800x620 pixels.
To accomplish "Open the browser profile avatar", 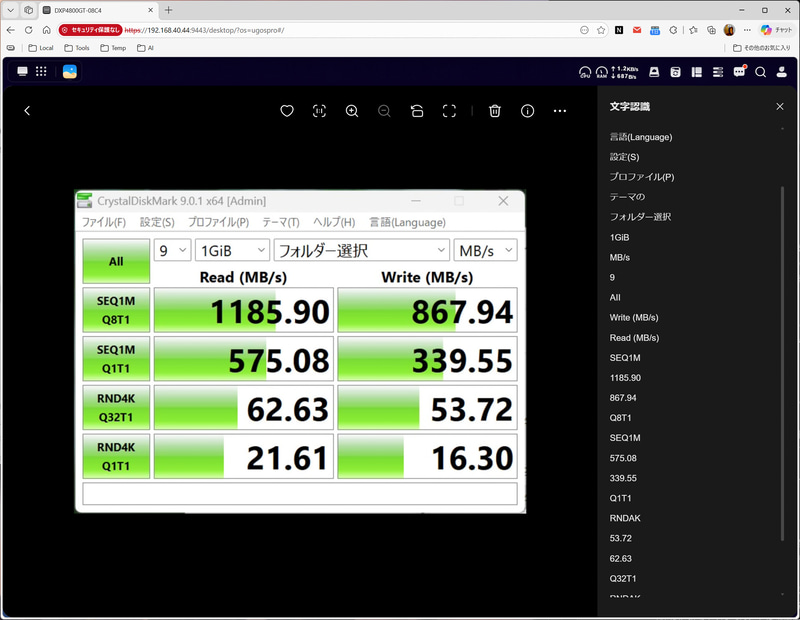I will click(729, 30).
